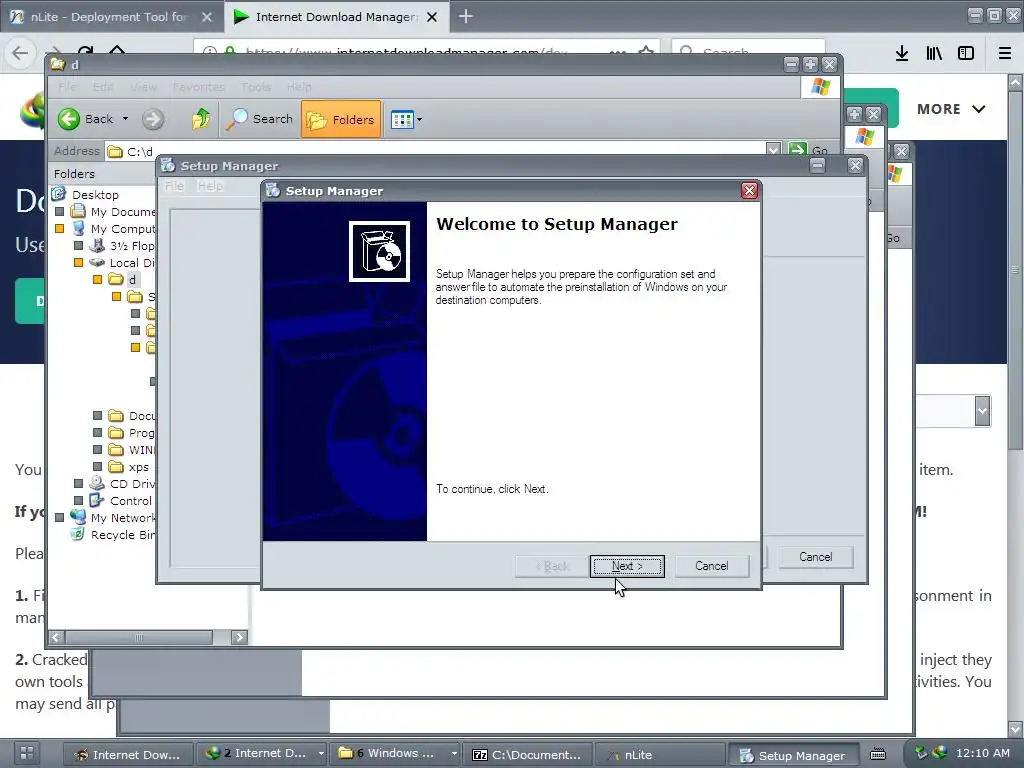Screen dimensions: 1024x768
Task: Open View menu in Explorer window
Action: click(x=143, y=87)
